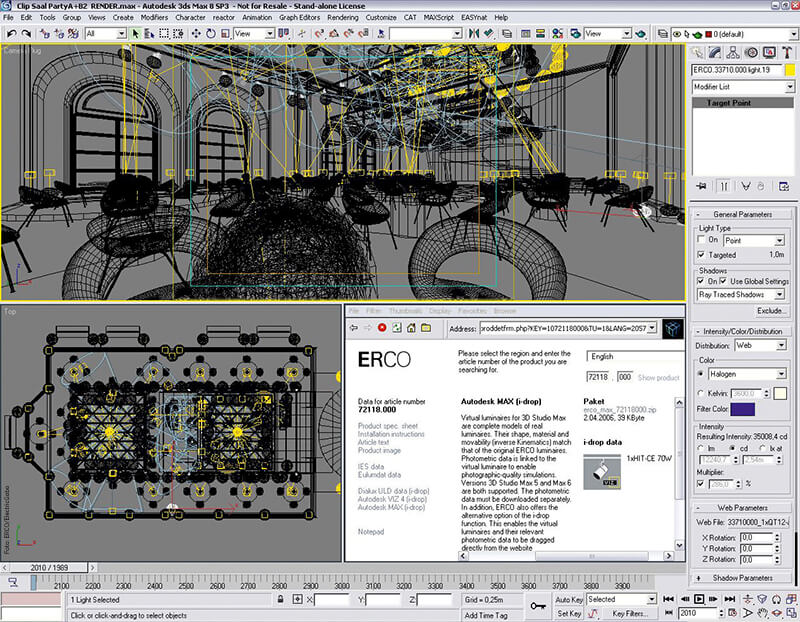Toggle the Targeted checkbox
The width and height of the screenshot is (800, 622).
(x=701, y=254)
